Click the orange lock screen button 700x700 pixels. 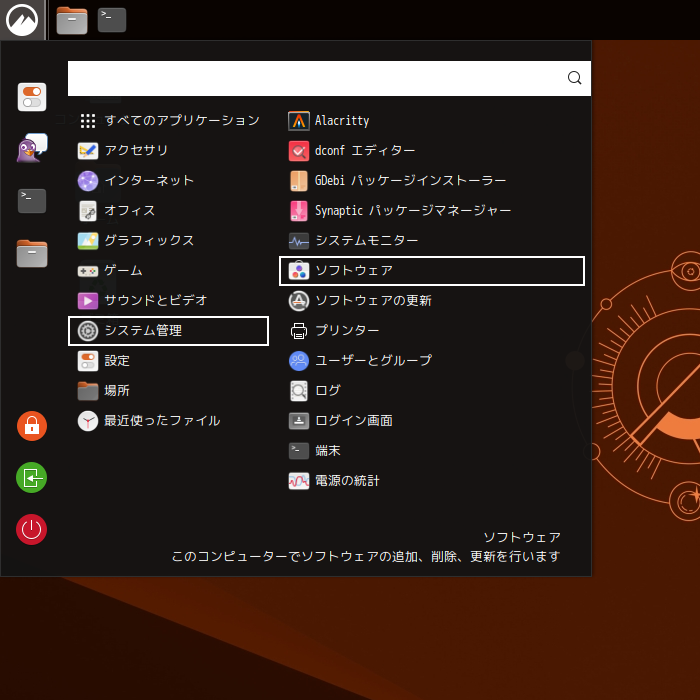point(32,426)
